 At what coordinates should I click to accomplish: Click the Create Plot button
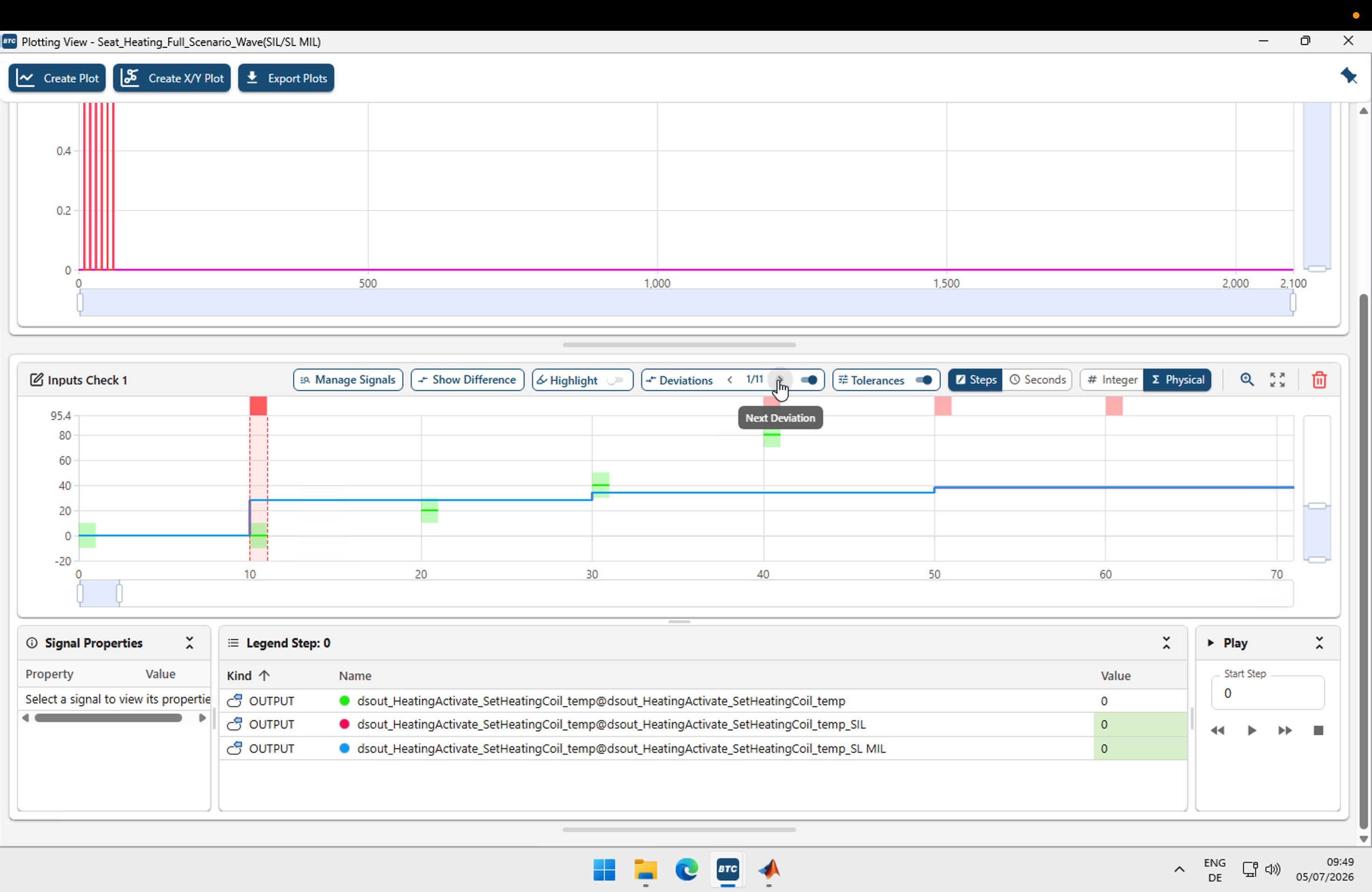coord(57,78)
